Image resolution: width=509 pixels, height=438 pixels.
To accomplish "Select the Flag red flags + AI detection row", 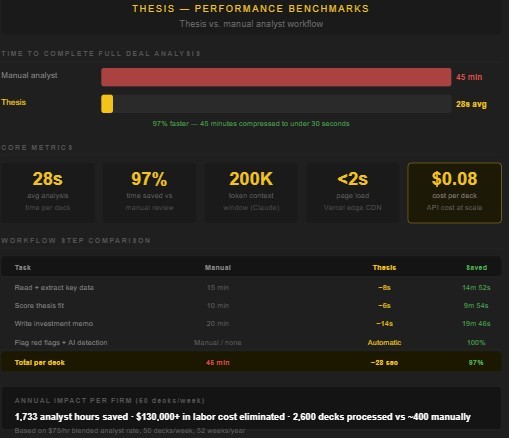I will click(251, 342).
